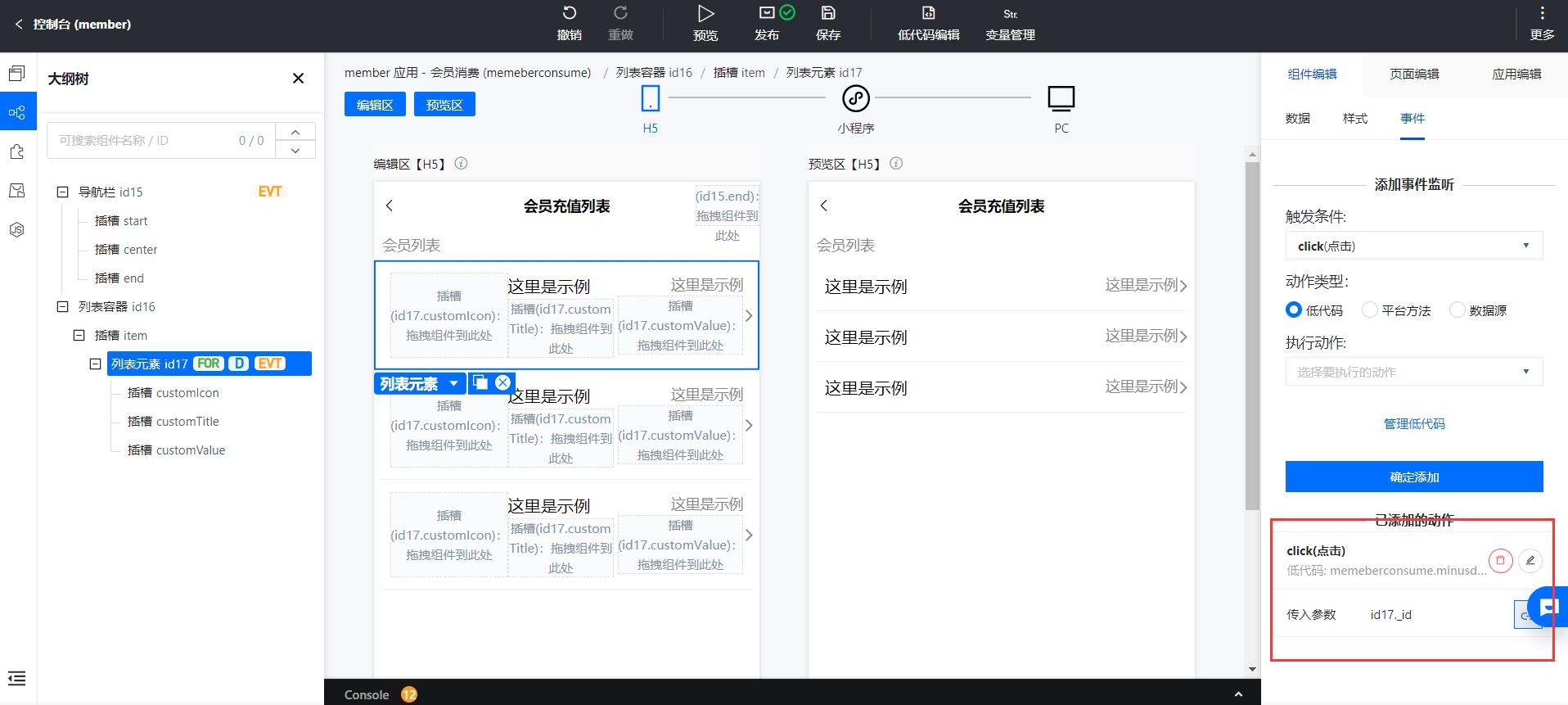This screenshot has height=705, width=1568.
Task: Click the bottom-left list menu icon
Action: coord(17,678)
